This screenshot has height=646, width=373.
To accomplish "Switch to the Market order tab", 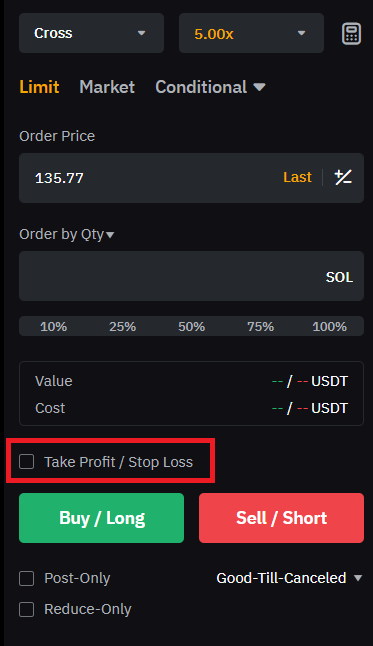I will click(x=107, y=87).
